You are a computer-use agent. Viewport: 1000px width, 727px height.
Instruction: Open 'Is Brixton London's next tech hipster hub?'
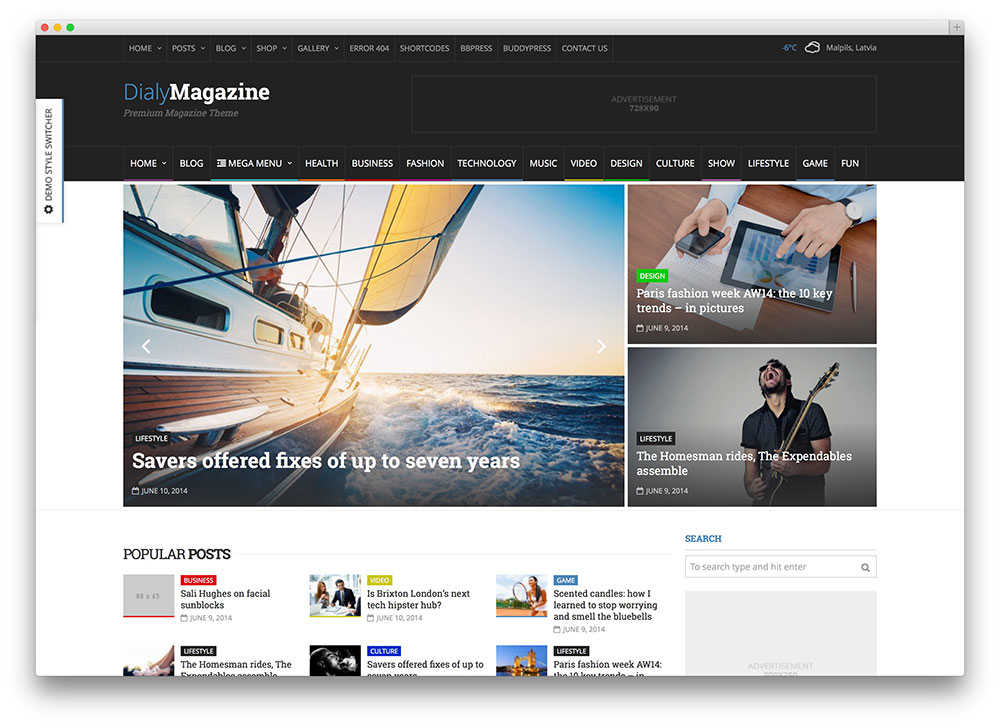418,599
